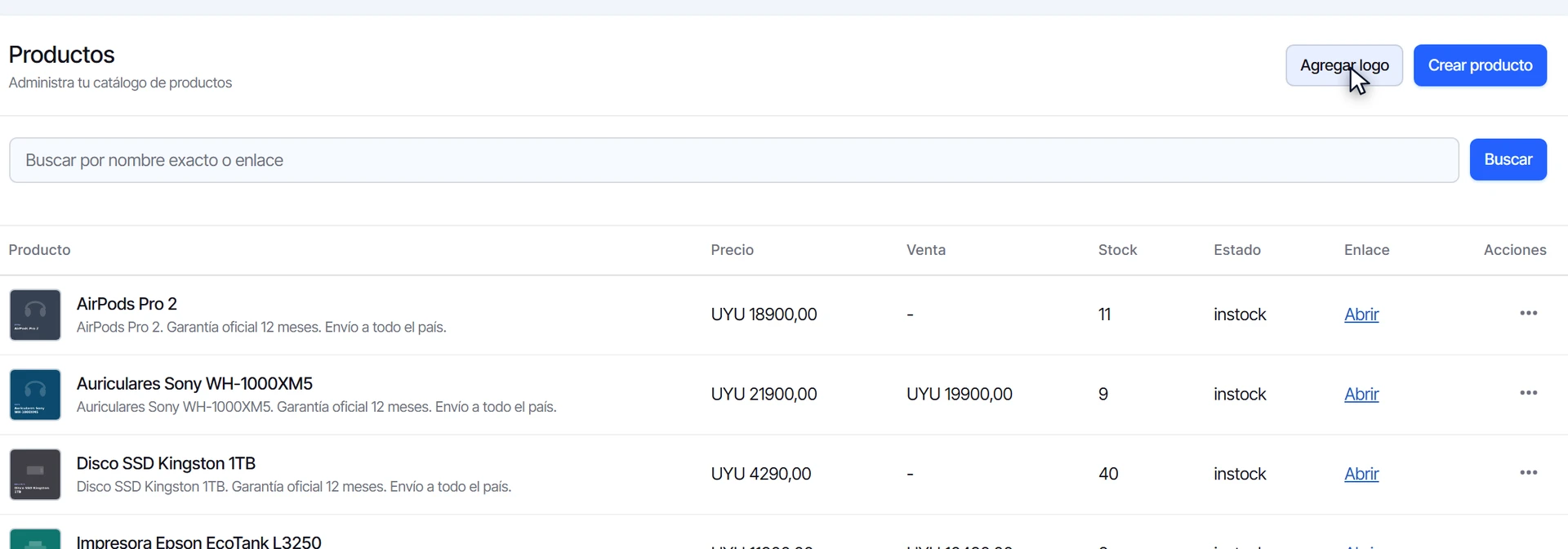
Task: Click the sale price UYU 19900,00
Action: (959, 395)
